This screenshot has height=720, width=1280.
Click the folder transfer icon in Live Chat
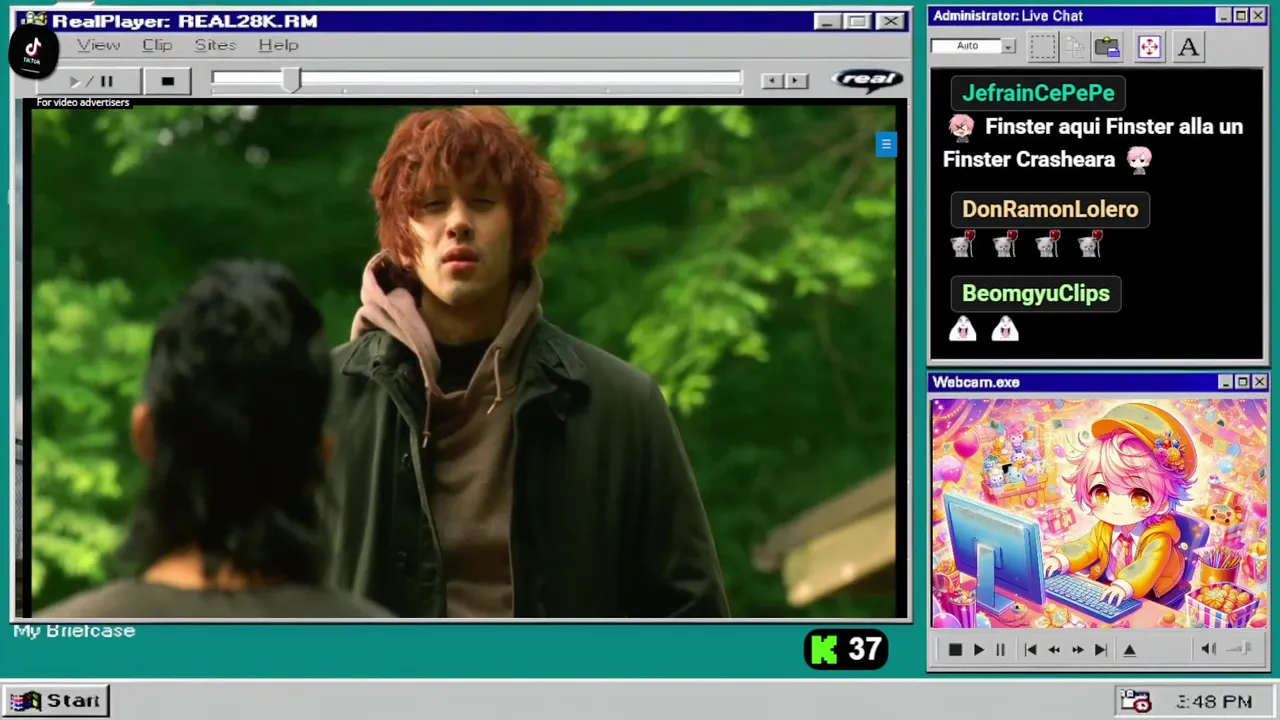pyautogui.click(x=1107, y=46)
